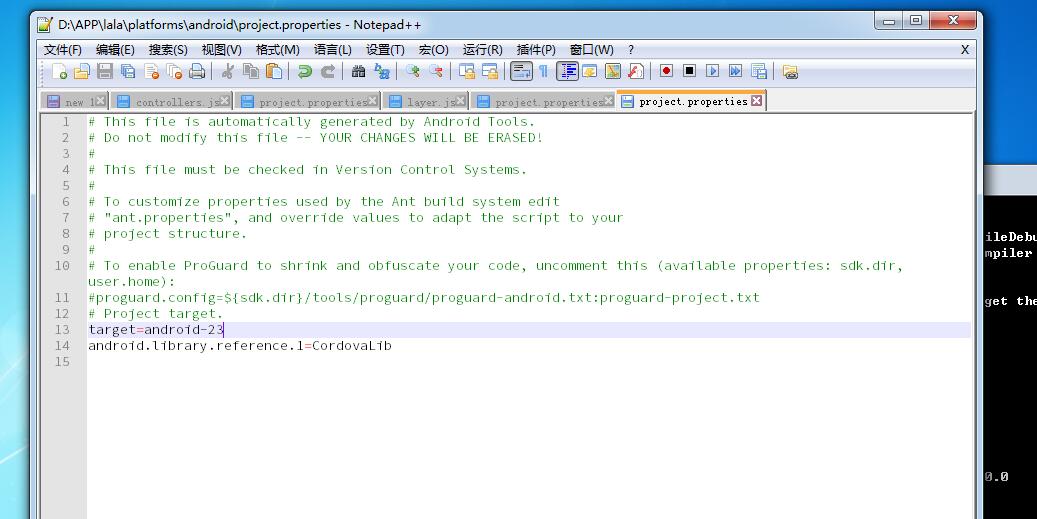Image resolution: width=1037 pixels, height=519 pixels.
Task: Click the android.library.reference.1=CordovaLib line
Action: pos(240,345)
